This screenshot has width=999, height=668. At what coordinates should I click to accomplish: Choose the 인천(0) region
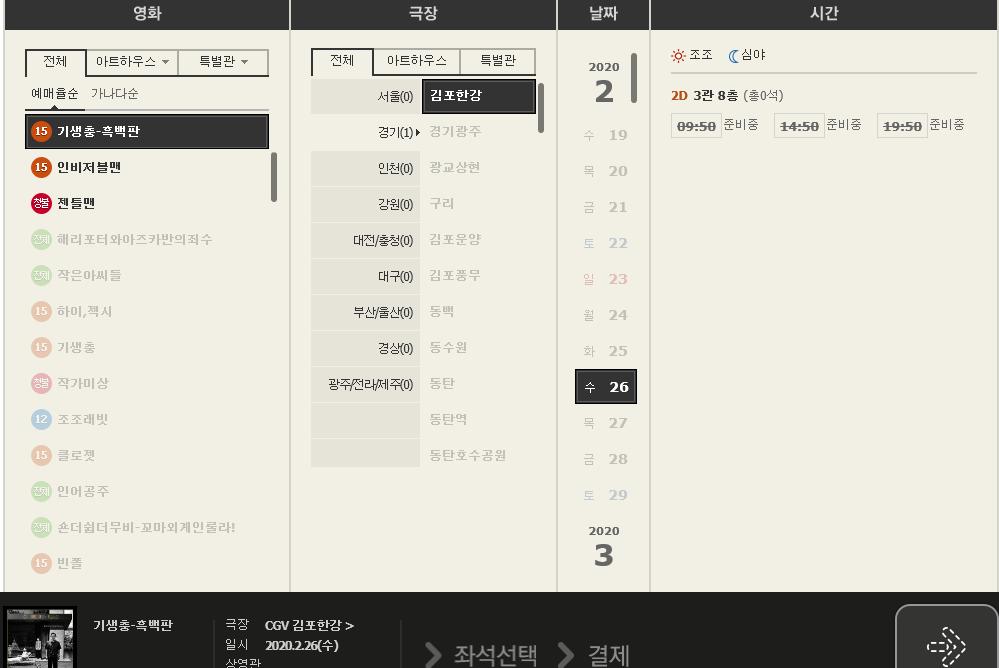[x=366, y=168]
